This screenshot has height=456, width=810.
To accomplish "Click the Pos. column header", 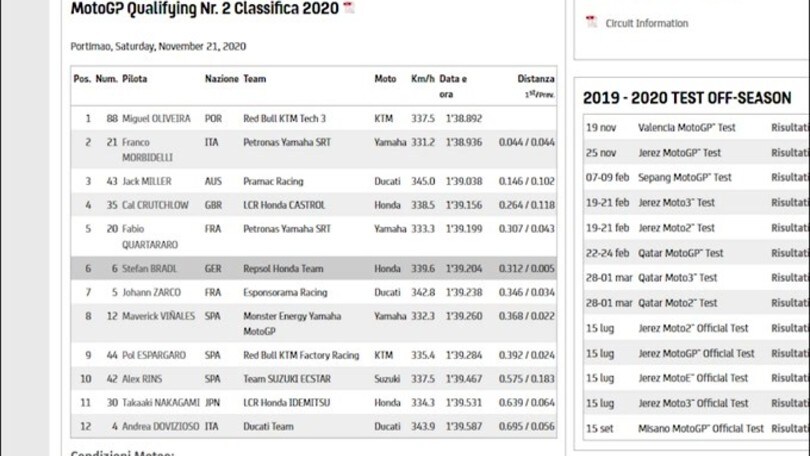I will (82, 79).
